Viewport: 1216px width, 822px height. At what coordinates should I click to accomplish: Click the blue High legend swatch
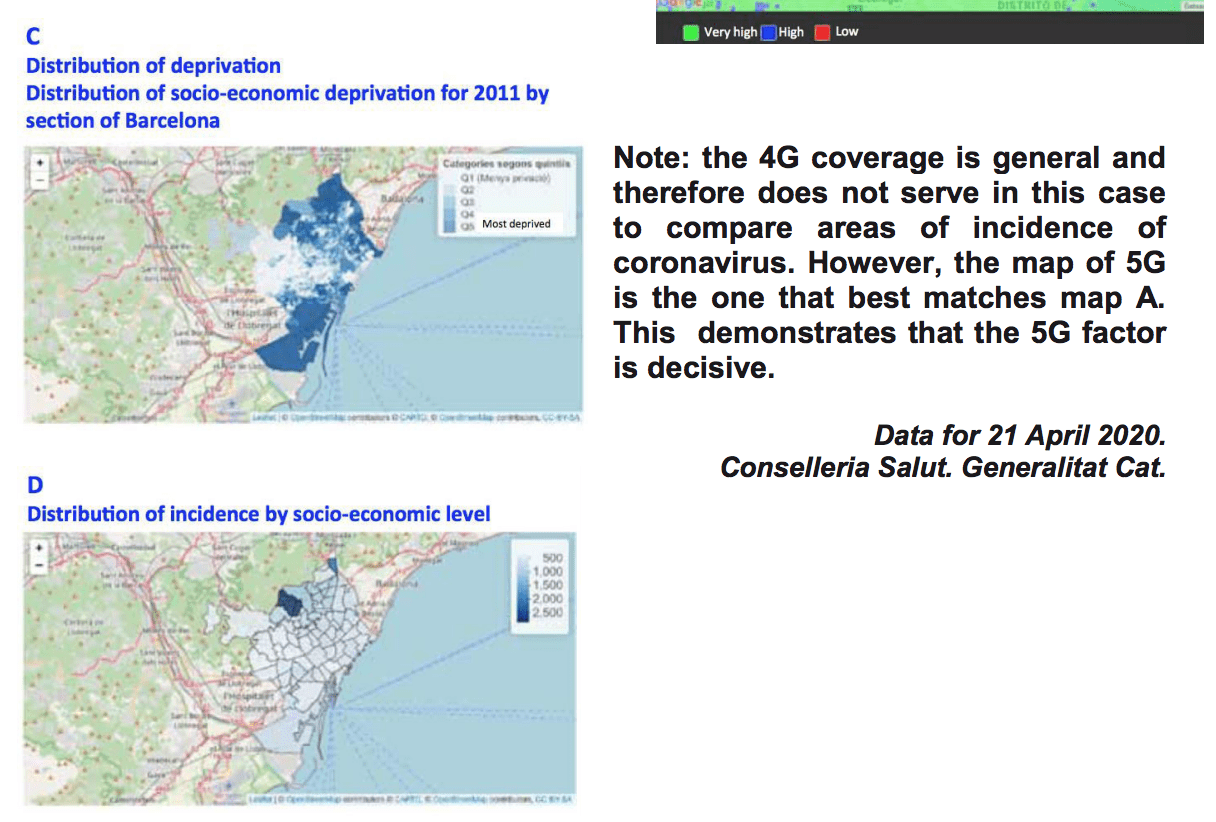[768, 32]
